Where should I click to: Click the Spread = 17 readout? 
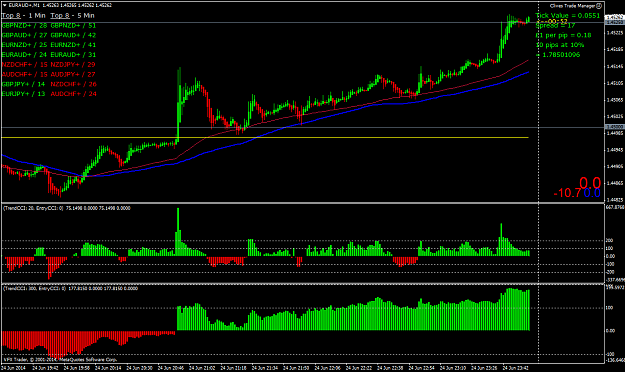tap(555, 26)
